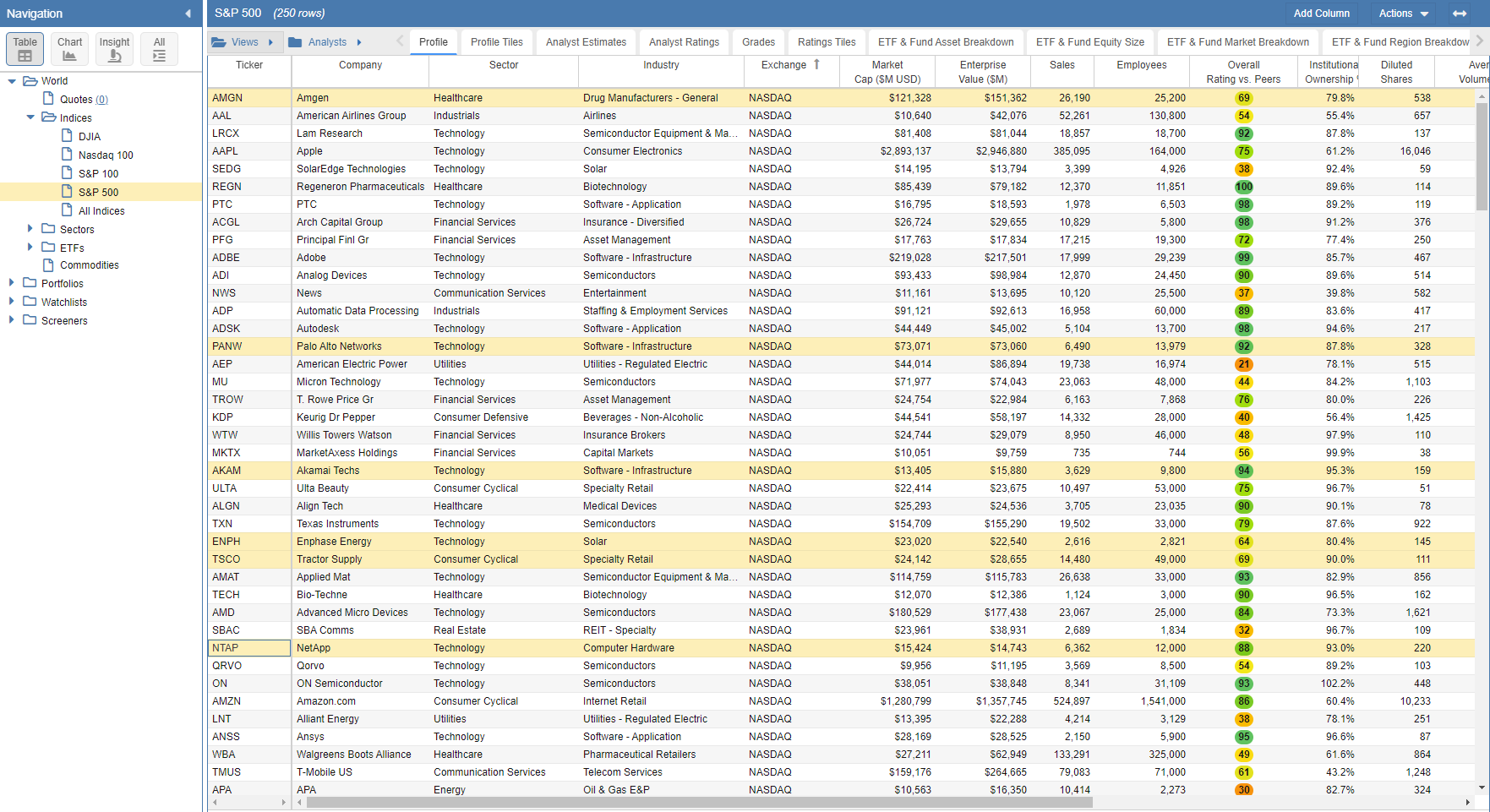The width and height of the screenshot is (1490, 812).
Task: Open the Analysts folder menu
Action: pyautogui.click(x=325, y=42)
